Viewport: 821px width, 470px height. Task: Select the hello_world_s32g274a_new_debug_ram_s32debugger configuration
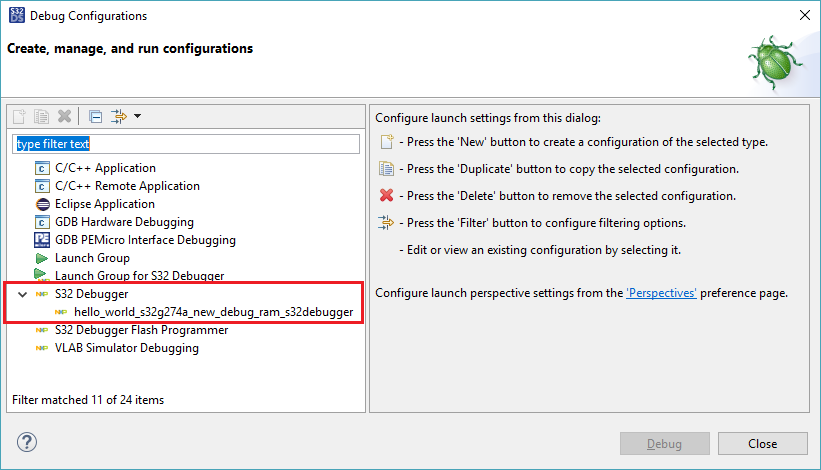(213, 312)
